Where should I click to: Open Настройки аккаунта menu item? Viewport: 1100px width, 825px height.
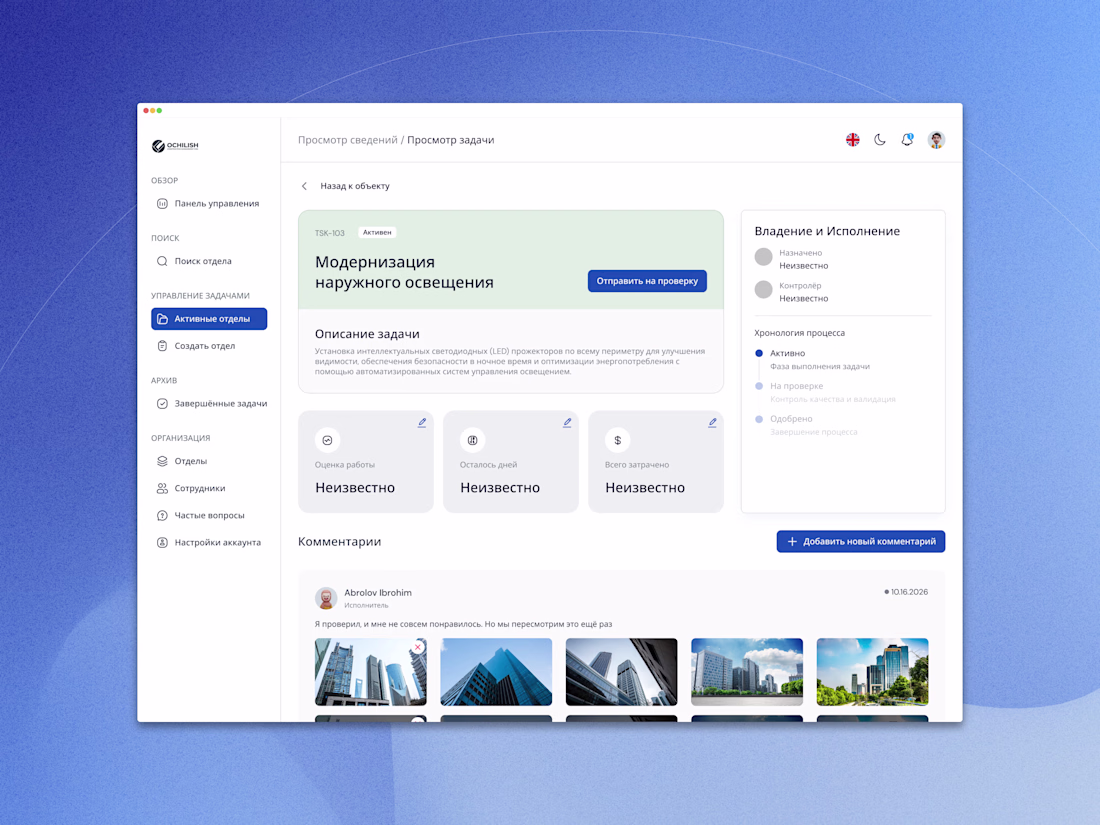click(x=209, y=542)
